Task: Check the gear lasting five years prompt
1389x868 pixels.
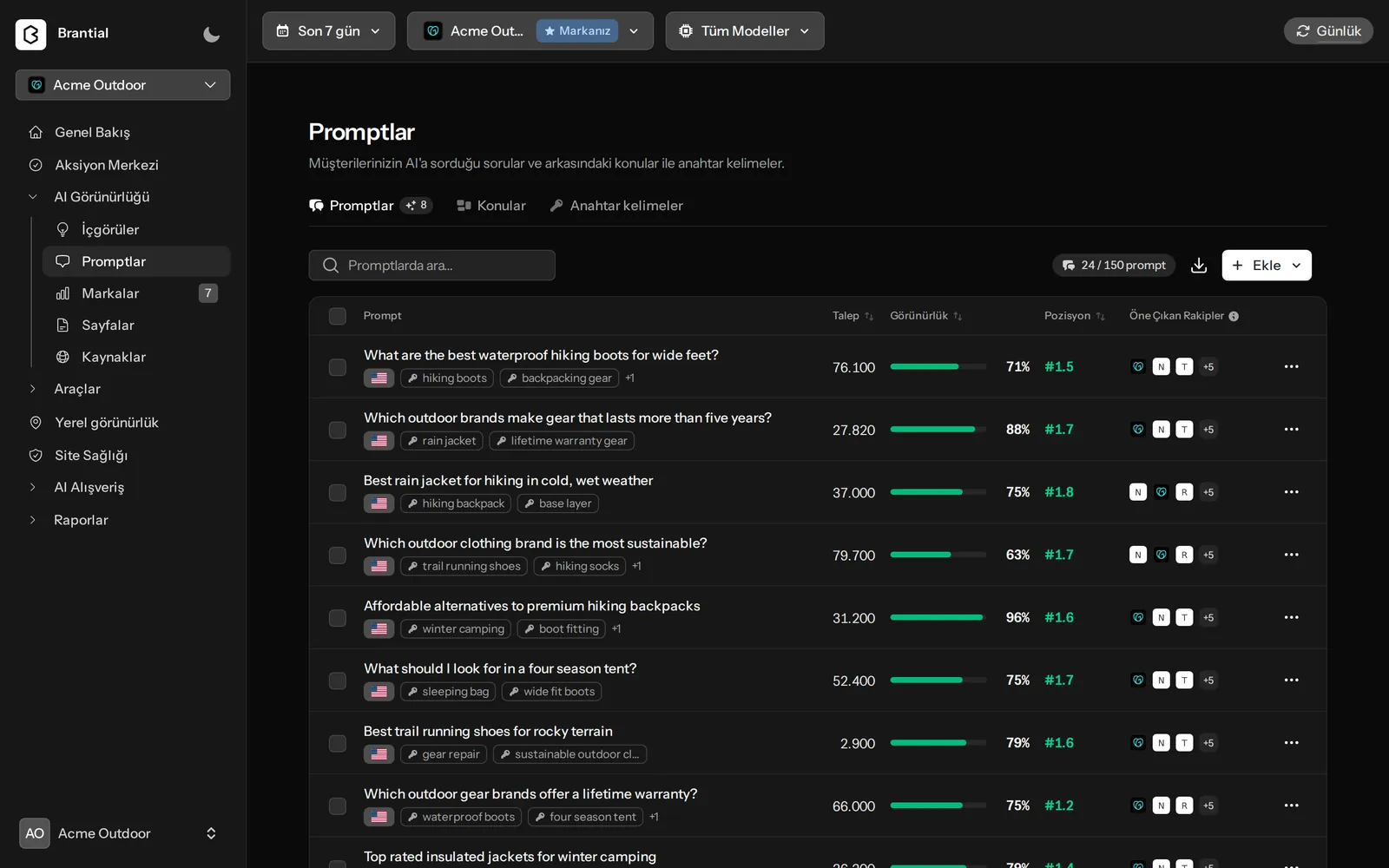Action: tap(338, 430)
